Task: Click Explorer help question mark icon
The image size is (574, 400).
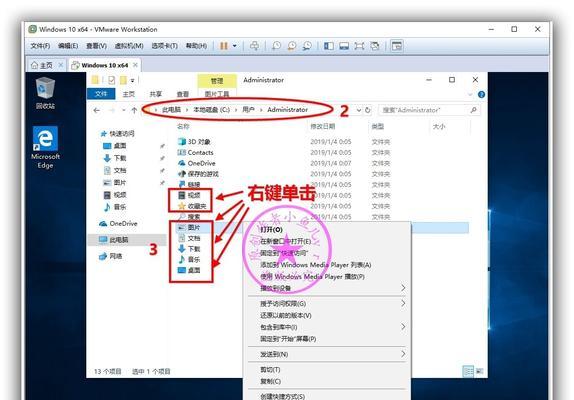Action: pyautogui.click(x=481, y=94)
